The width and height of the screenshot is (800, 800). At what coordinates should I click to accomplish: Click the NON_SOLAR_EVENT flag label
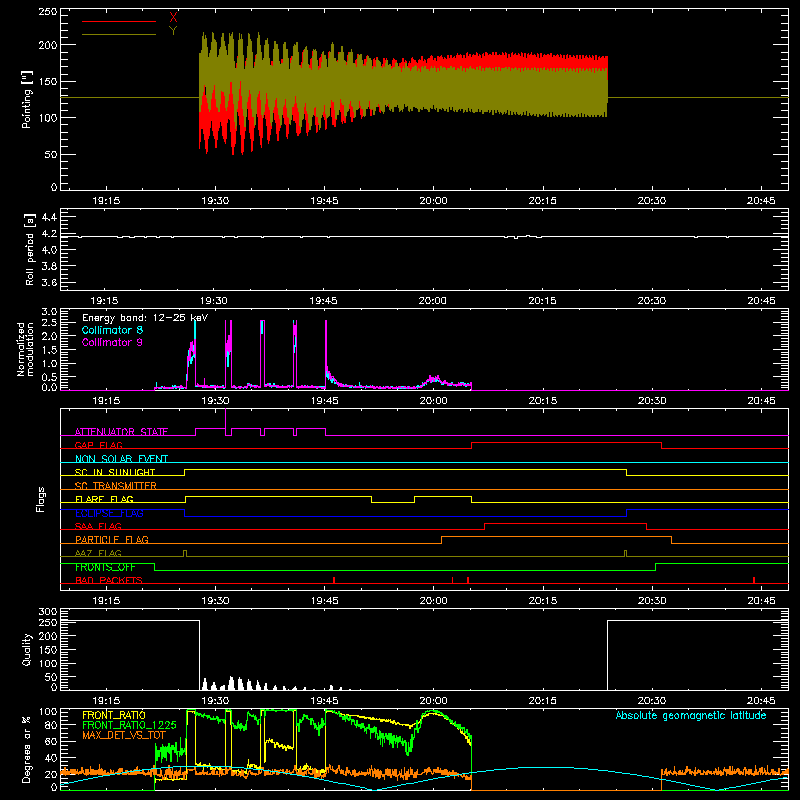click(121, 459)
